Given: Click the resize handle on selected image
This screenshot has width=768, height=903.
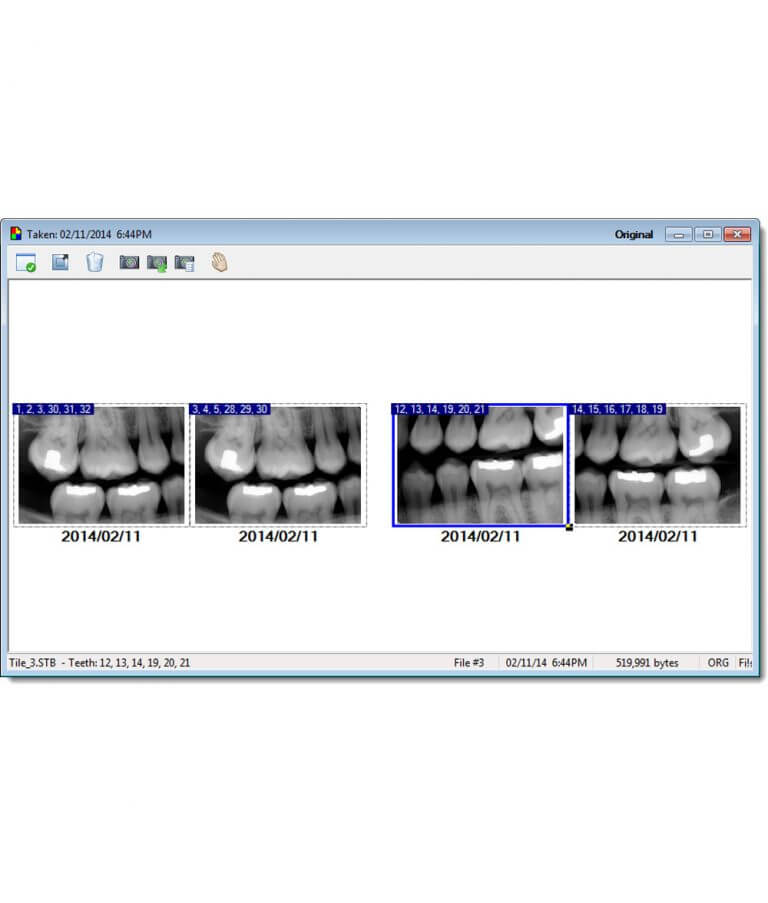Looking at the screenshot, I should [x=569, y=526].
